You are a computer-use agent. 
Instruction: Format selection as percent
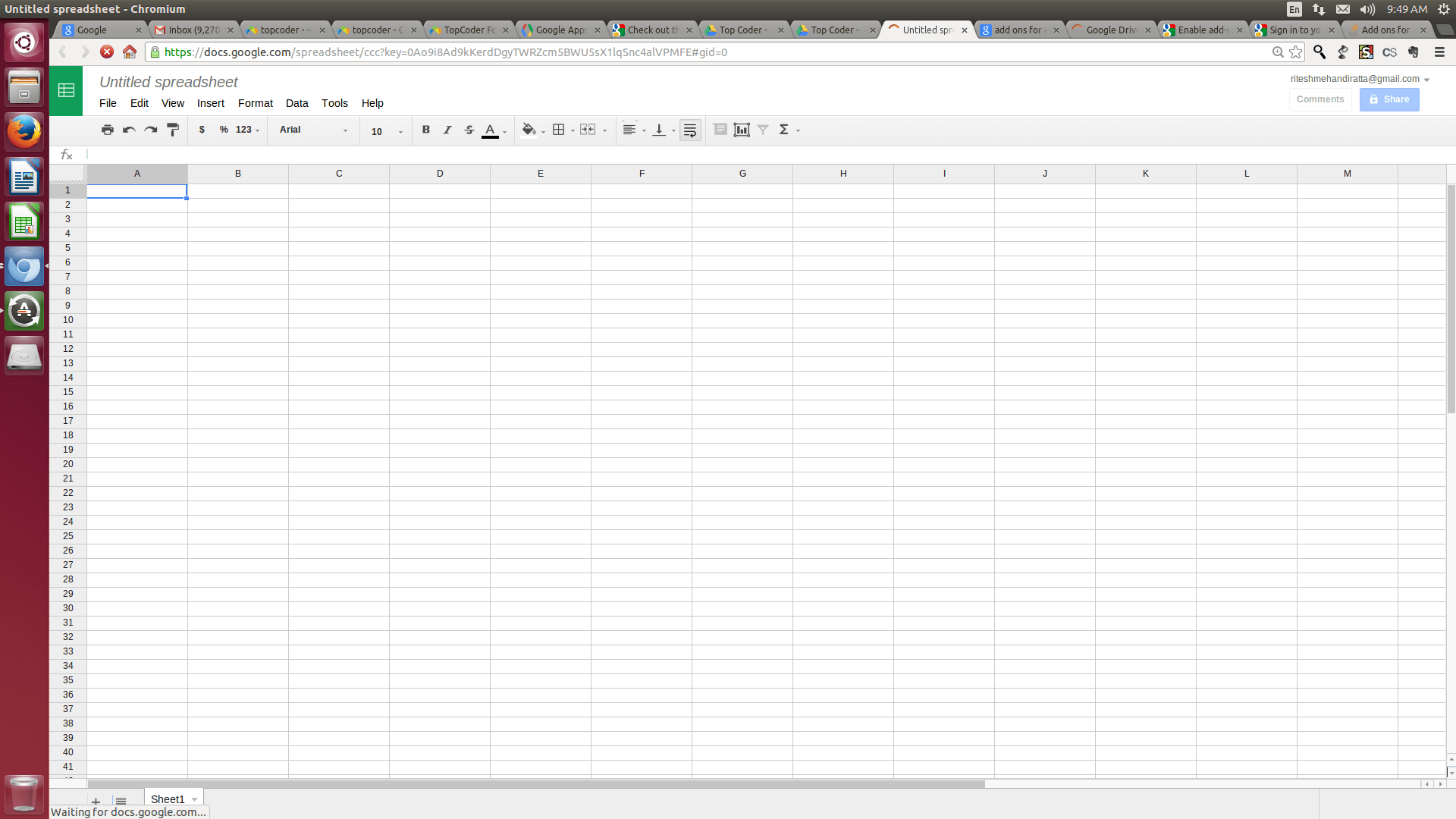223,130
